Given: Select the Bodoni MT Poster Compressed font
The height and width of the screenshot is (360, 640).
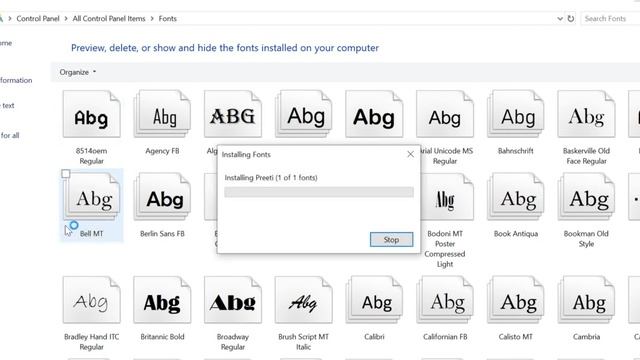Looking at the screenshot, I should tap(447, 197).
